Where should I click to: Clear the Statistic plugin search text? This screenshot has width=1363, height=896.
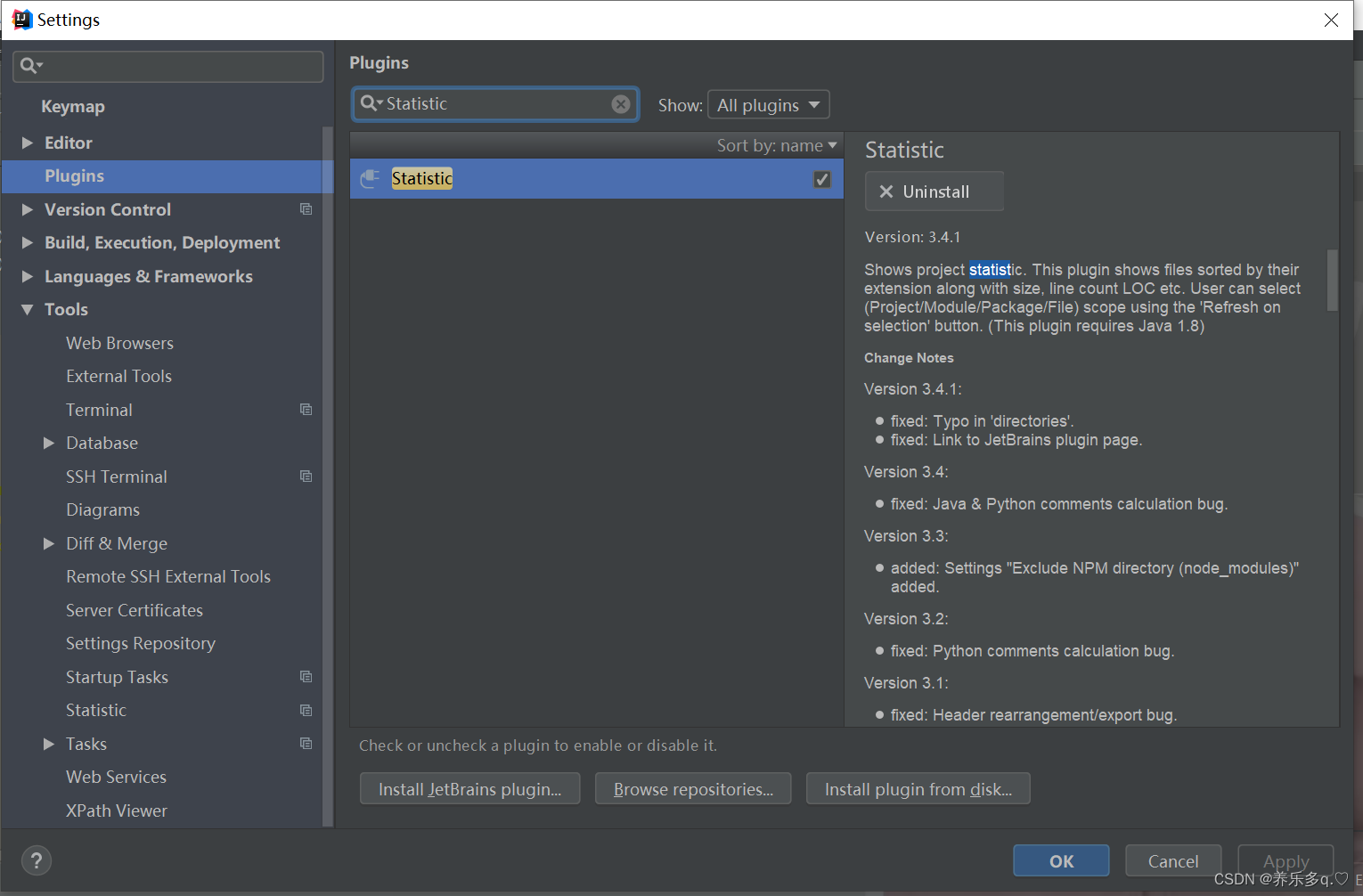tap(621, 104)
